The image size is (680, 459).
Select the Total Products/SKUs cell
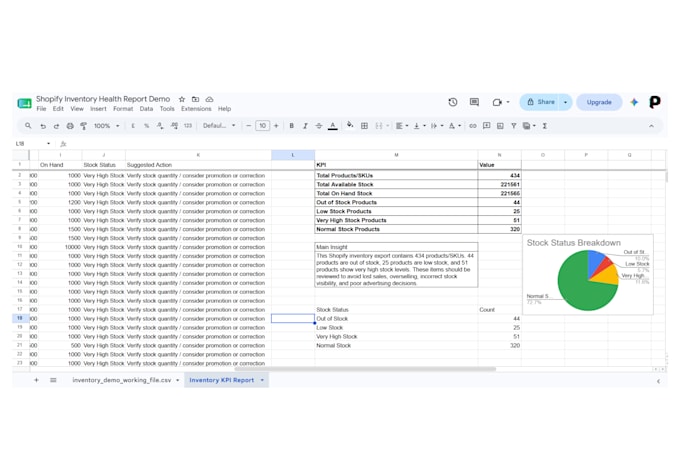tap(396, 175)
